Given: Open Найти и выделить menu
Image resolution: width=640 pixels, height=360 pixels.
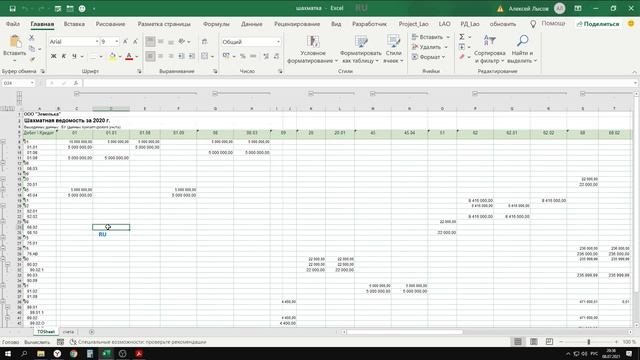Looking at the screenshot, I should 522,49.
